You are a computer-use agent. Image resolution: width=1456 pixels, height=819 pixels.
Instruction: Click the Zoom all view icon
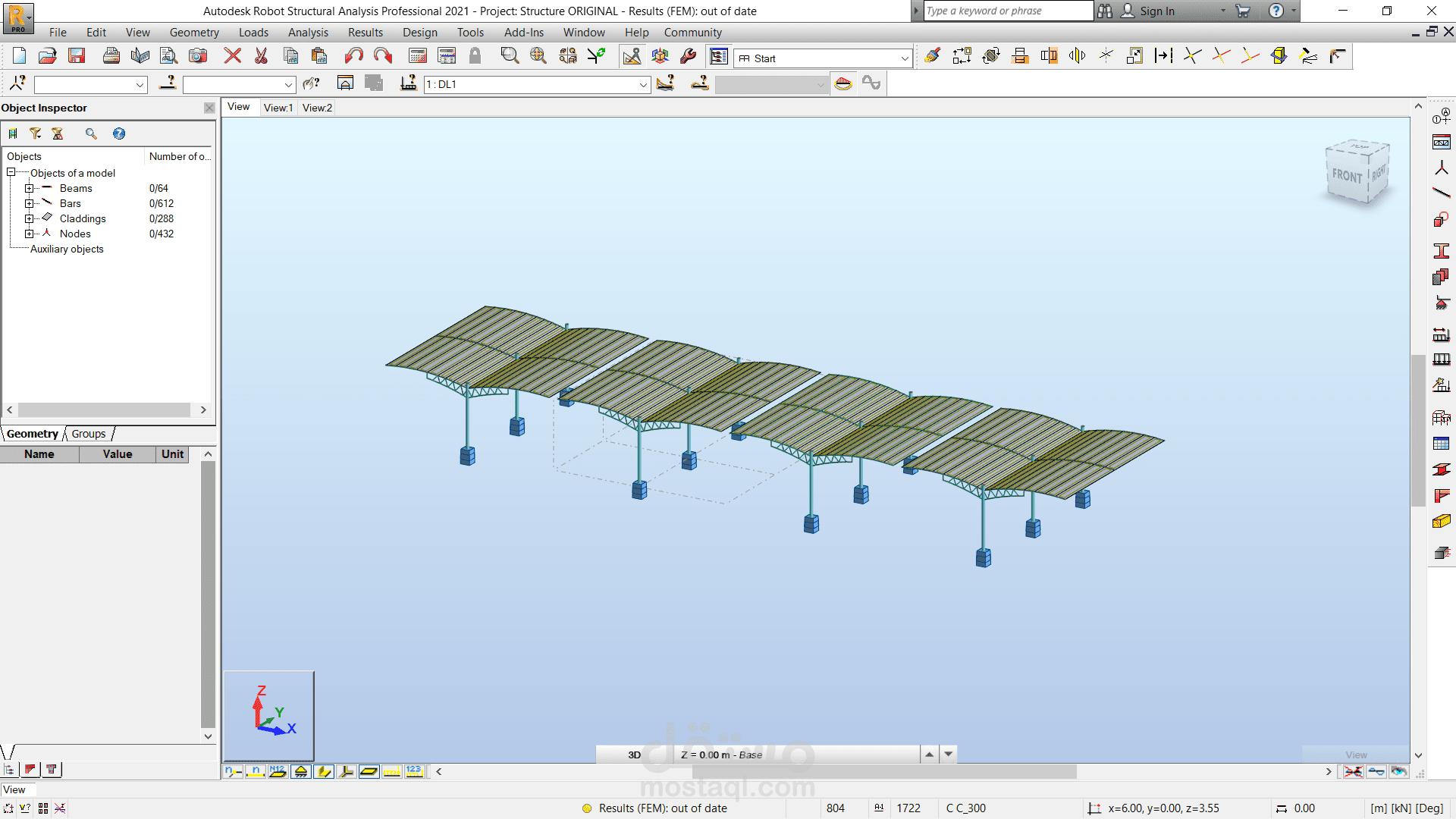pos(538,55)
